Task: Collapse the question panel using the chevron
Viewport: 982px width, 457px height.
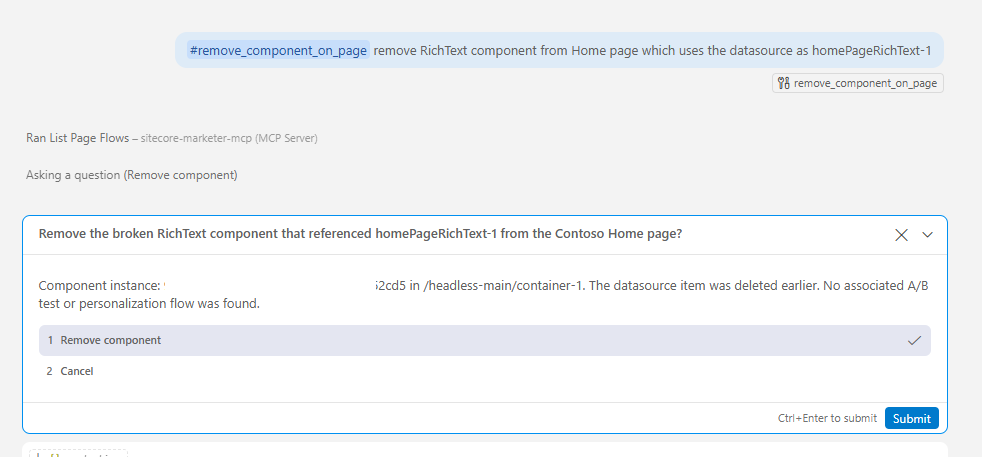Action: (x=928, y=235)
